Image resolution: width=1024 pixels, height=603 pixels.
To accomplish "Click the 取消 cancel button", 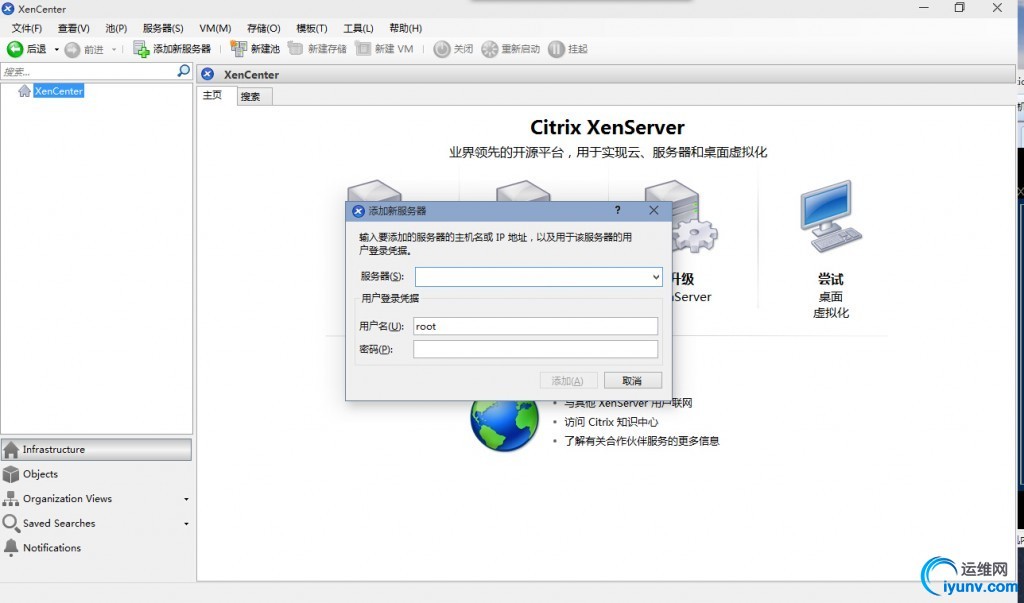I will pos(633,380).
